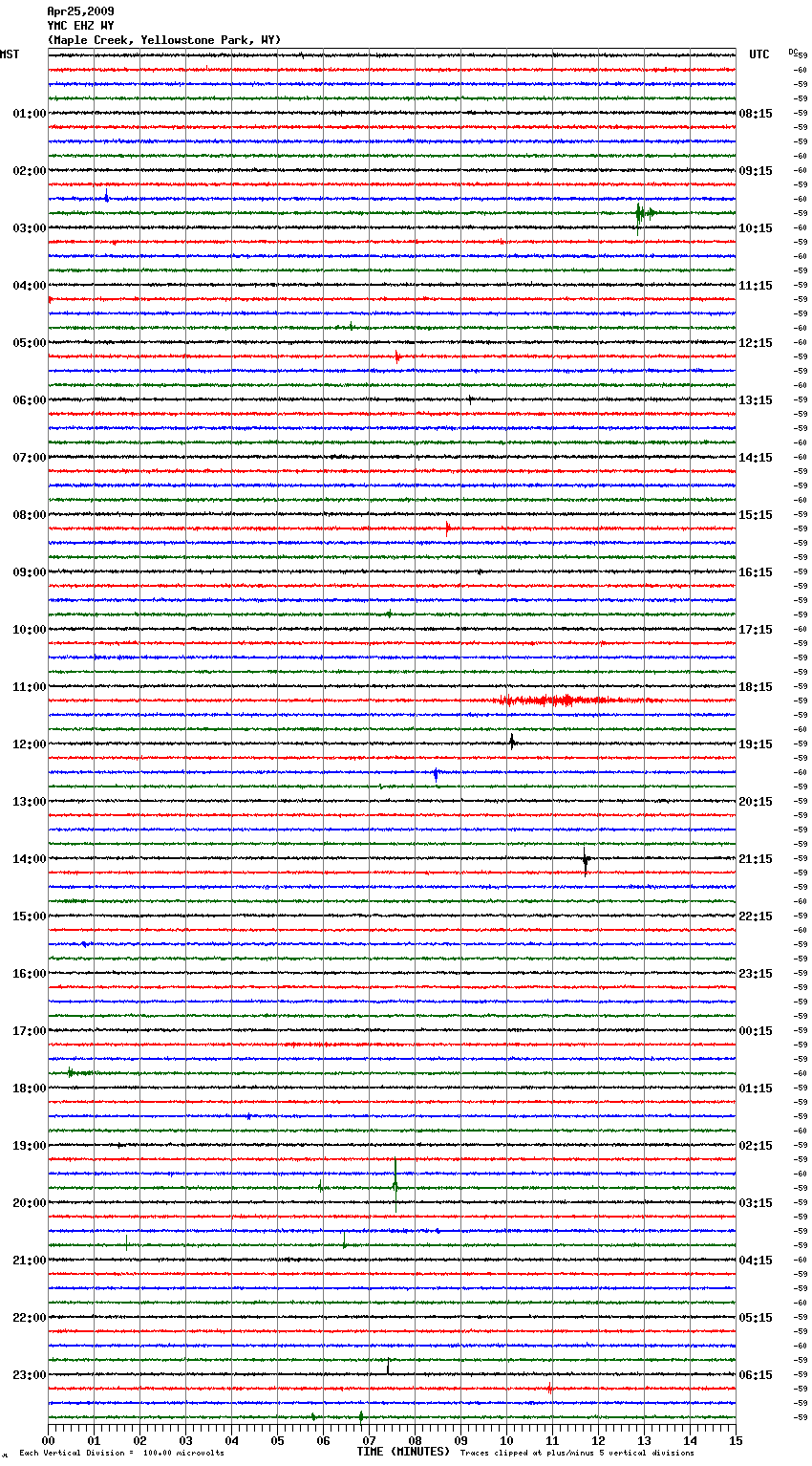
Task: Select the '07:00' MST time label
Action: (30, 458)
